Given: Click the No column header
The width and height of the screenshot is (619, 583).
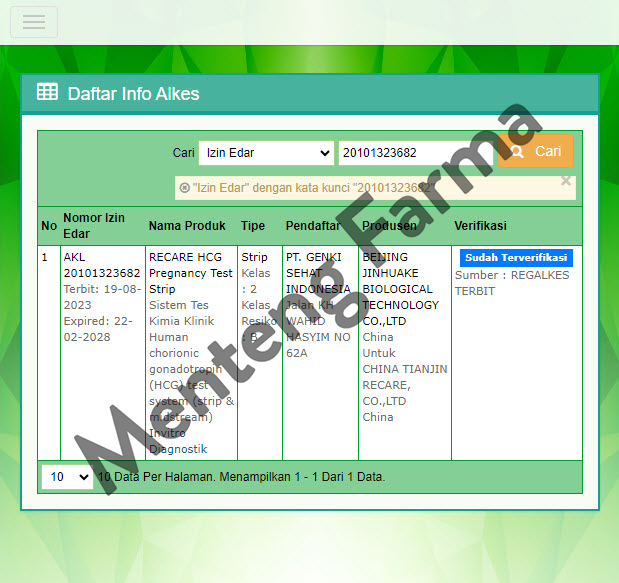Looking at the screenshot, I should (49, 226).
